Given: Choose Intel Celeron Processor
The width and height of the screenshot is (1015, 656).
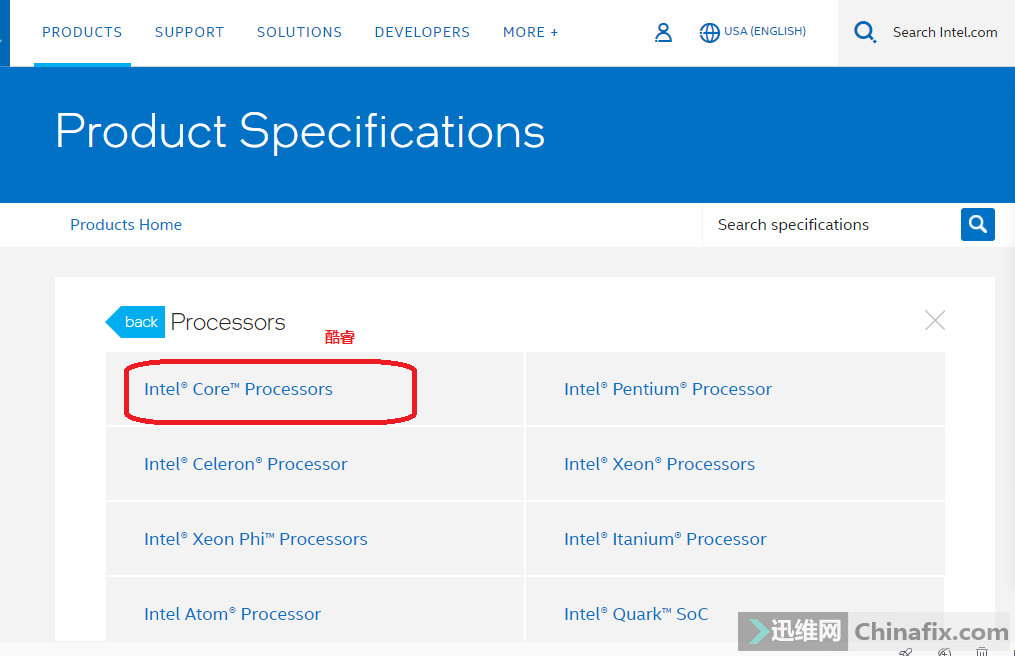Looking at the screenshot, I should 245,464.
